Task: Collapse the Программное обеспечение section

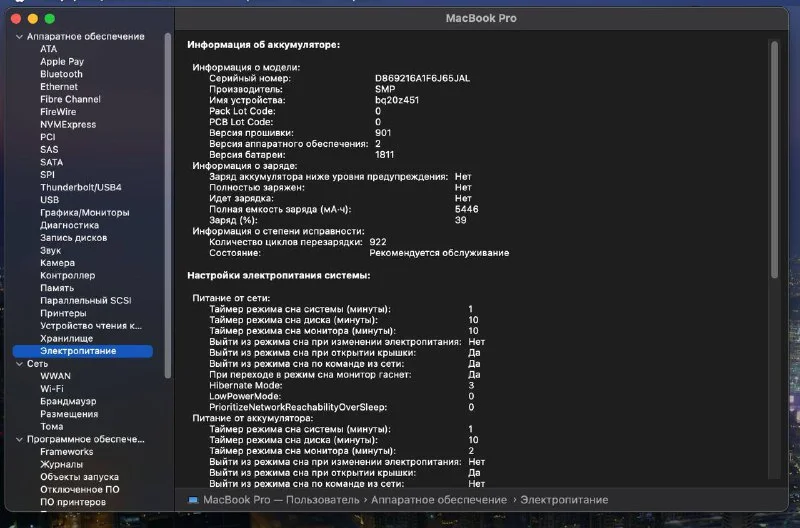Action: point(18,439)
